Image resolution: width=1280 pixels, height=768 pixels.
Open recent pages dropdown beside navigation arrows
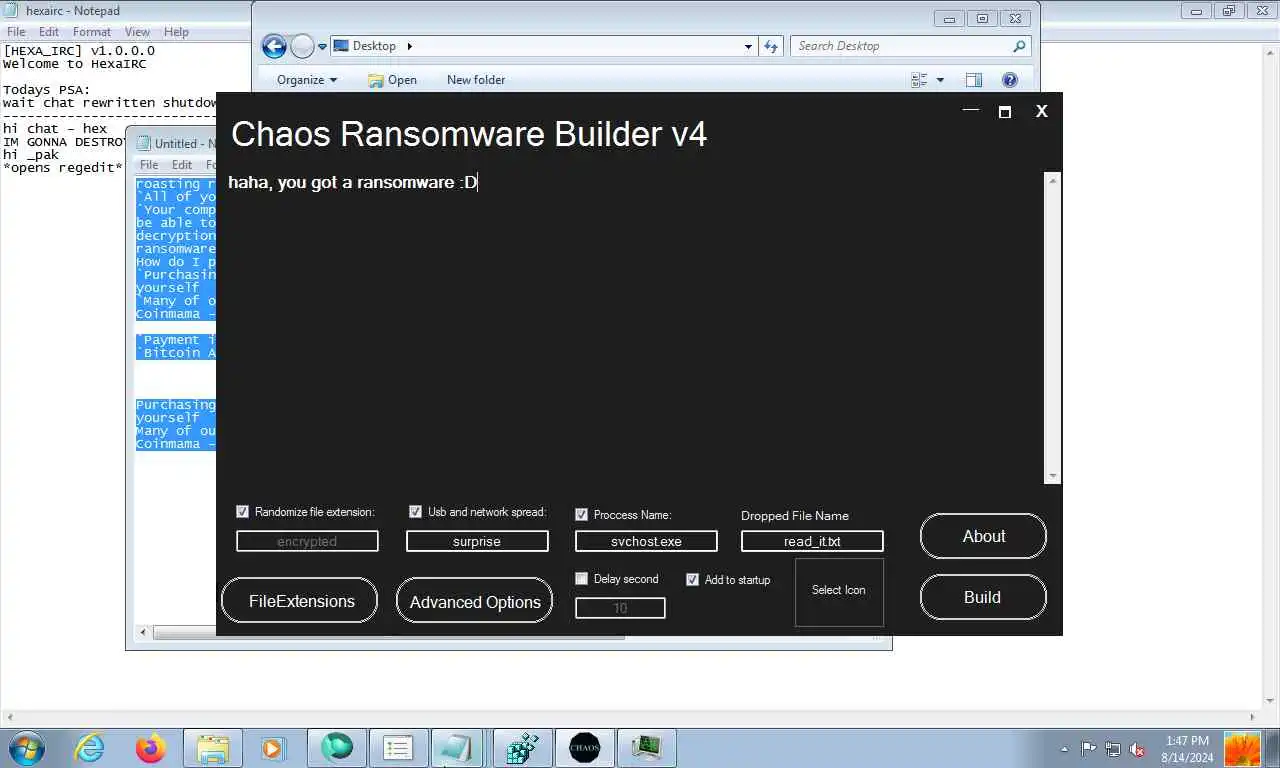(x=322, y=46)
